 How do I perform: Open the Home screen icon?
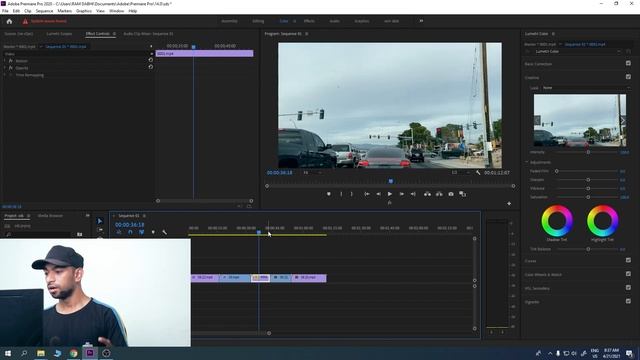(x=9, y=21)
